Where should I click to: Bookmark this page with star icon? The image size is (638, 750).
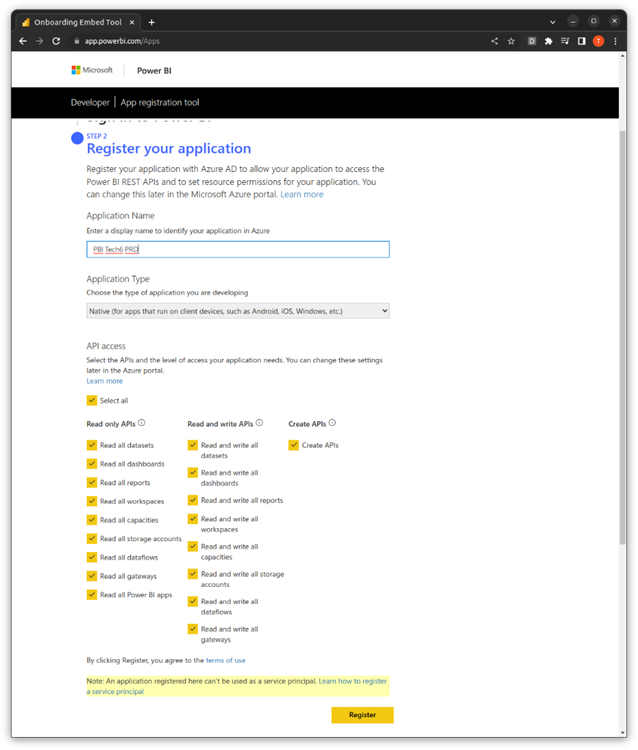[511, 41]
